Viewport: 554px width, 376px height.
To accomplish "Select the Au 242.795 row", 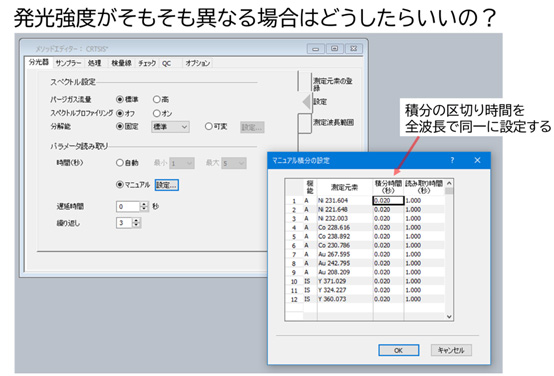I will [x=365, y=263].
